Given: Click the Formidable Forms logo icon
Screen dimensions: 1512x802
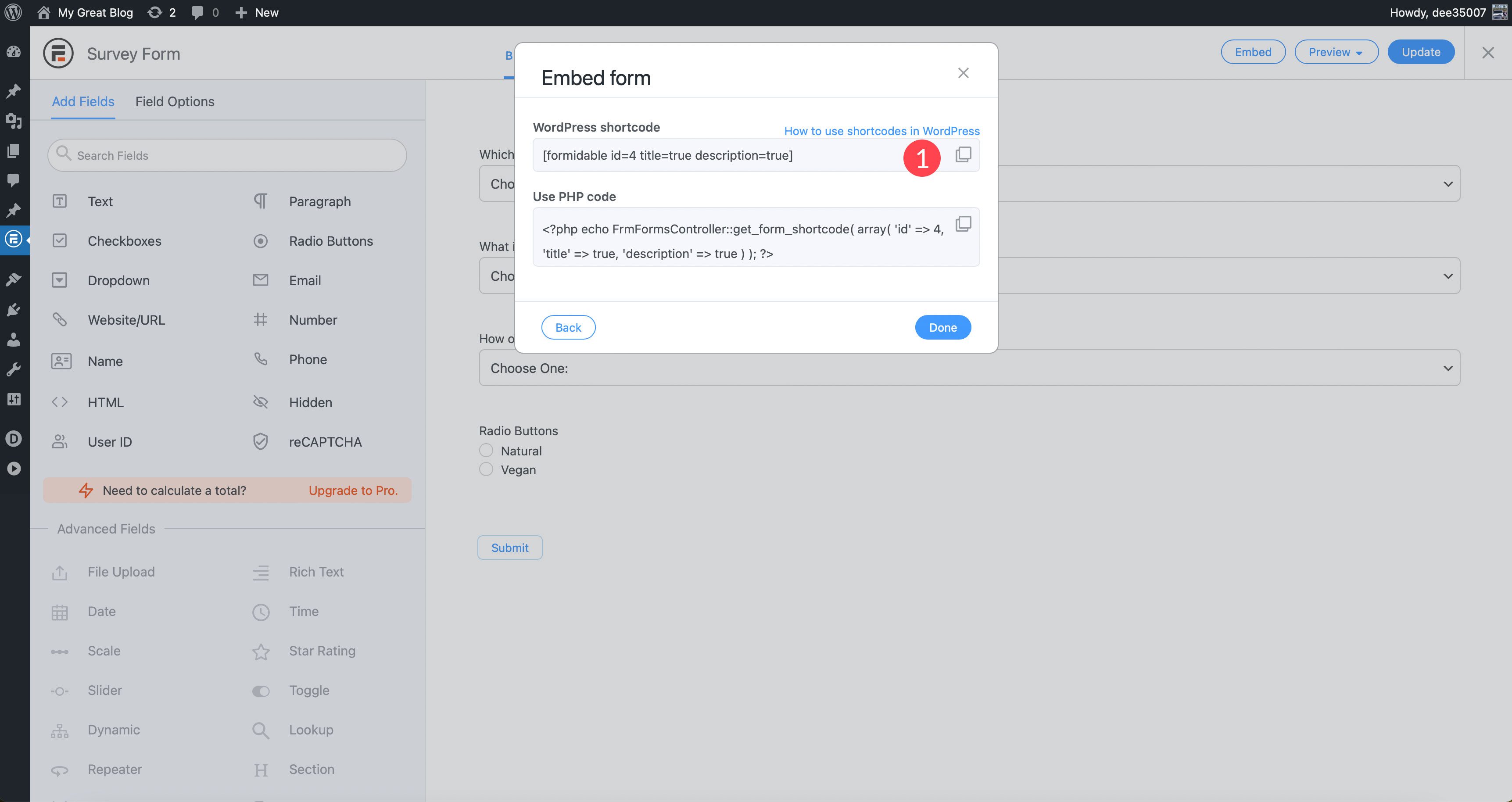Looking at the screenshot, I should pos(58,54).
